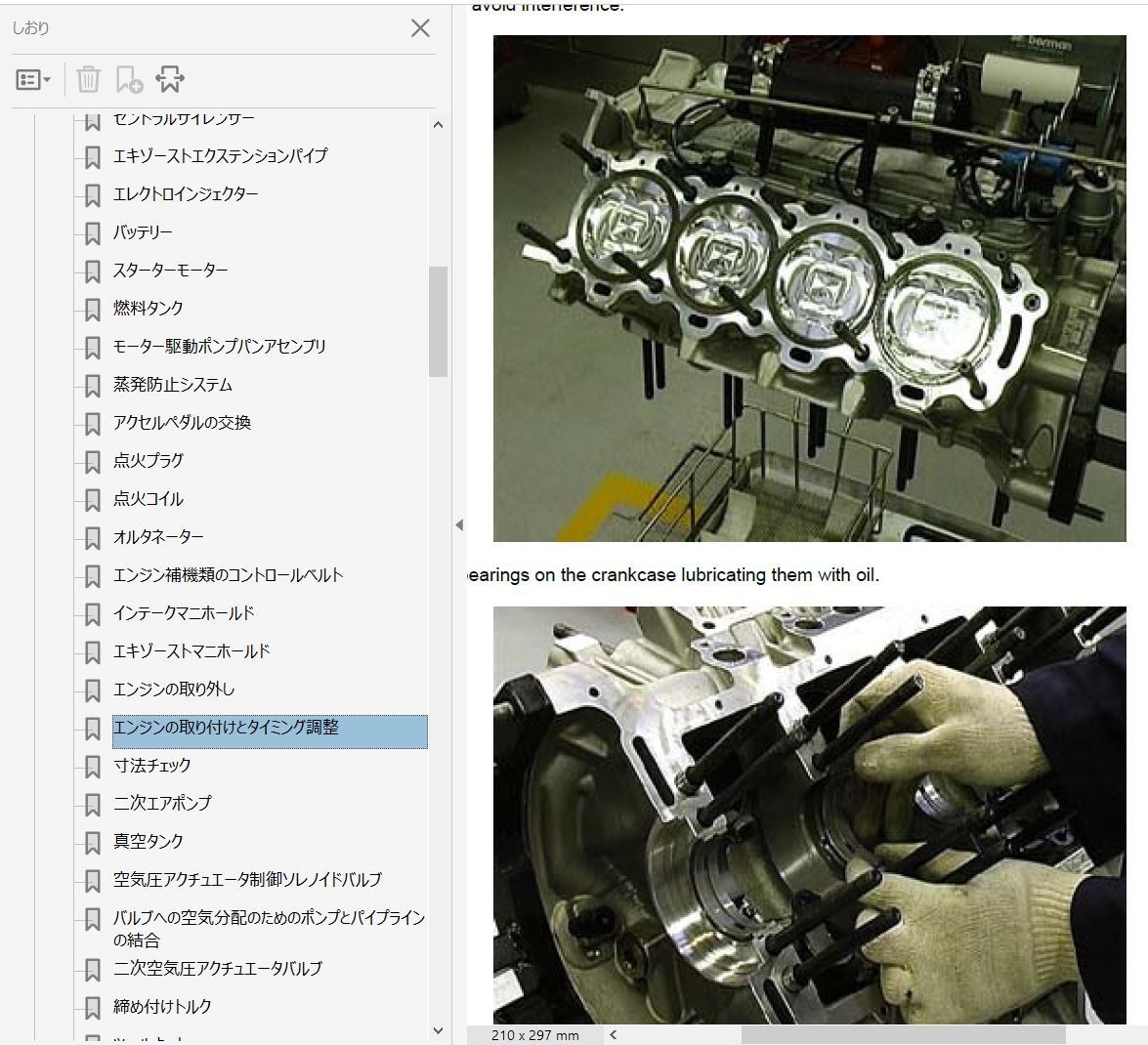Click the horizontal scrollbar left arrow

point(613,1035)
